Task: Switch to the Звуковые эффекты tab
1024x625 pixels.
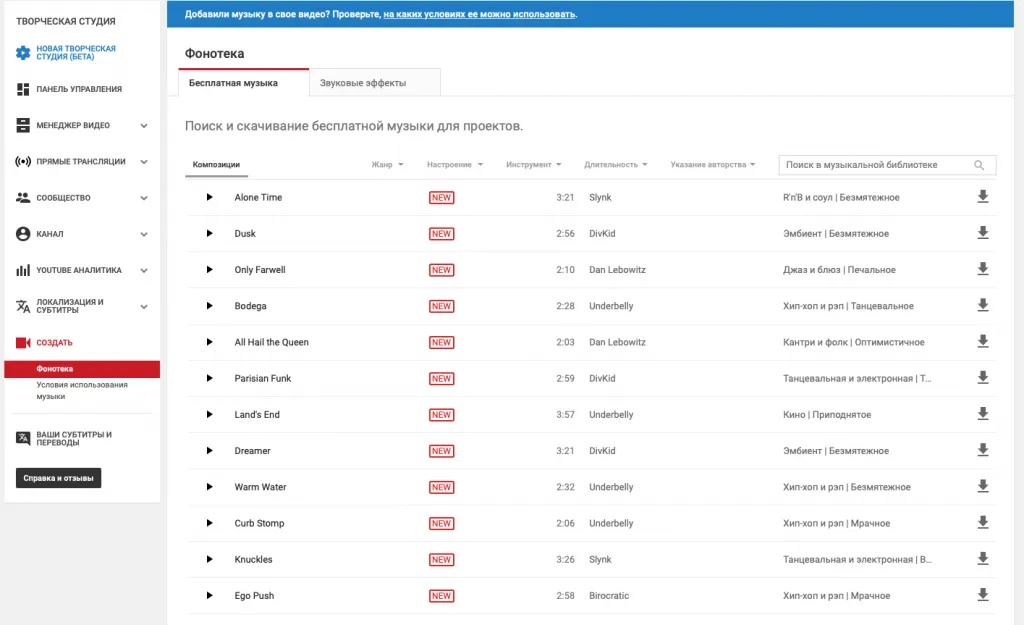Action: pos(374,83)
